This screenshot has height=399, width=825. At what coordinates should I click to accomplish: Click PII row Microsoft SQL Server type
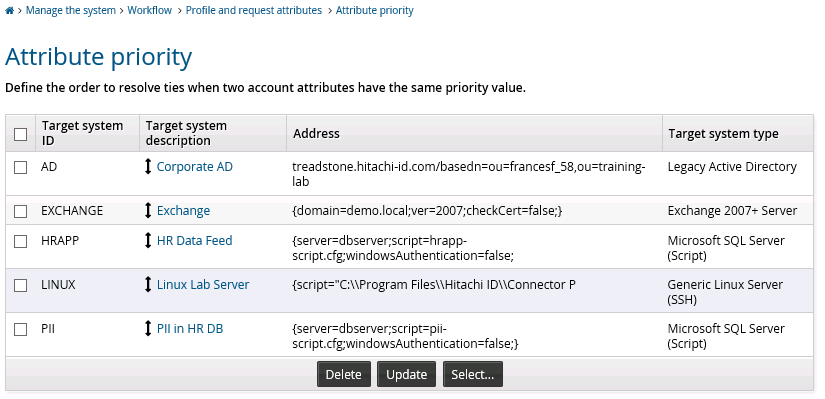click(738, 335)
